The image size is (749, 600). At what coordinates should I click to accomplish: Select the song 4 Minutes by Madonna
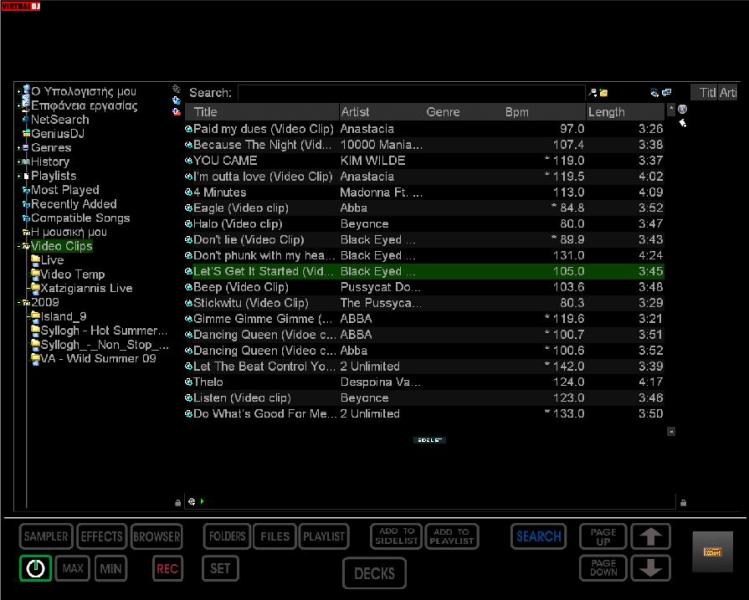pyautogui.click(x=424, y=193)
